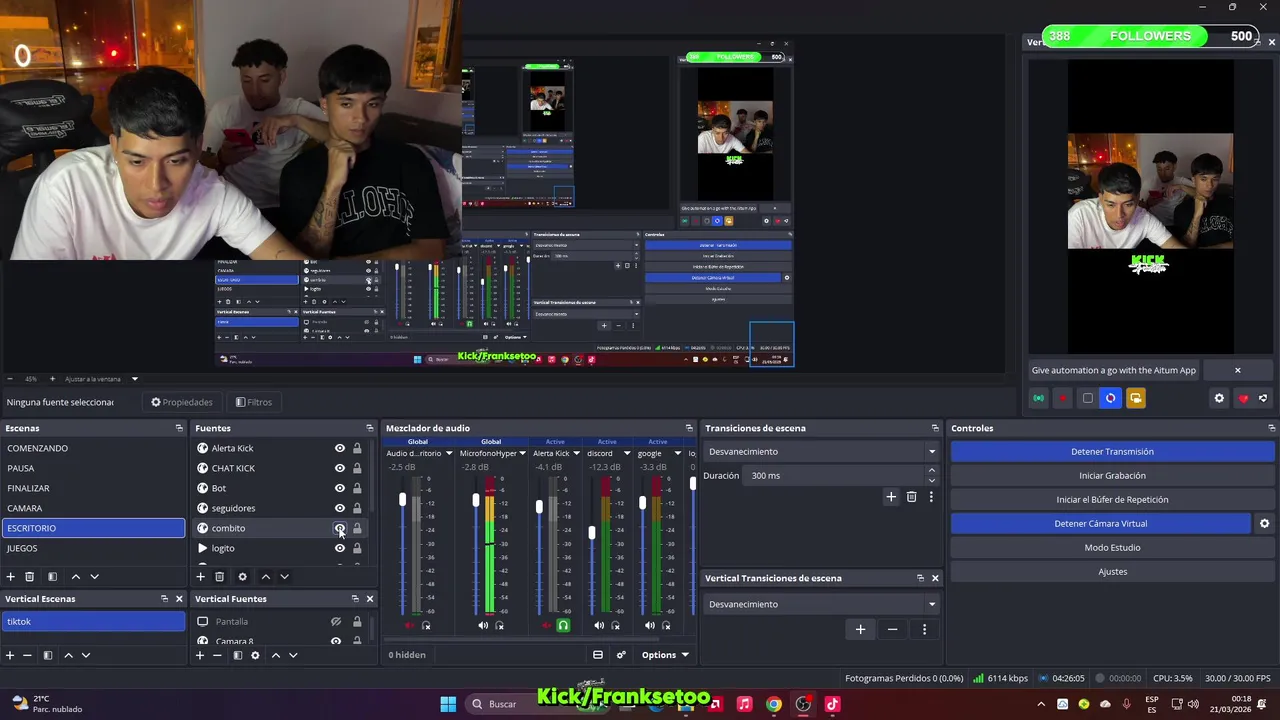Toggle Alerta Kick green monitoring headphone
Screen dimensions: 1280x720
pos(563,625)
